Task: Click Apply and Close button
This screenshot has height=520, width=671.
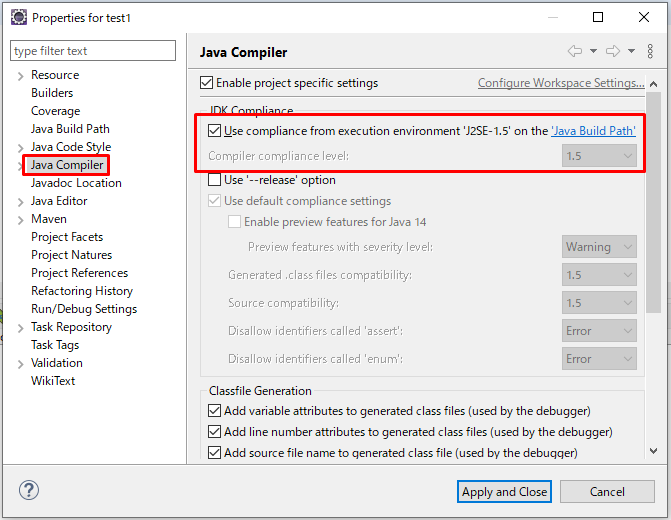Action: click(x=504, y=491)
